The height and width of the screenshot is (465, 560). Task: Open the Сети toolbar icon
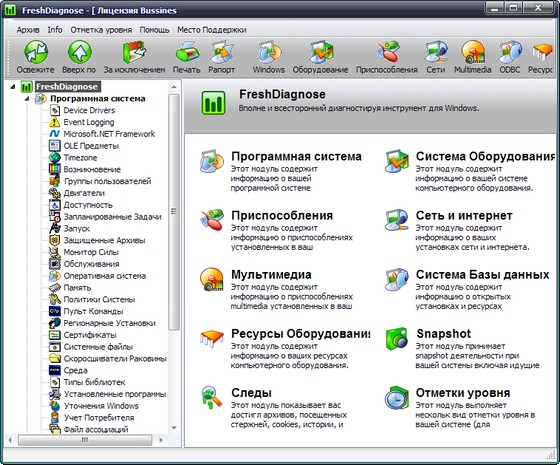pos(436,52)
